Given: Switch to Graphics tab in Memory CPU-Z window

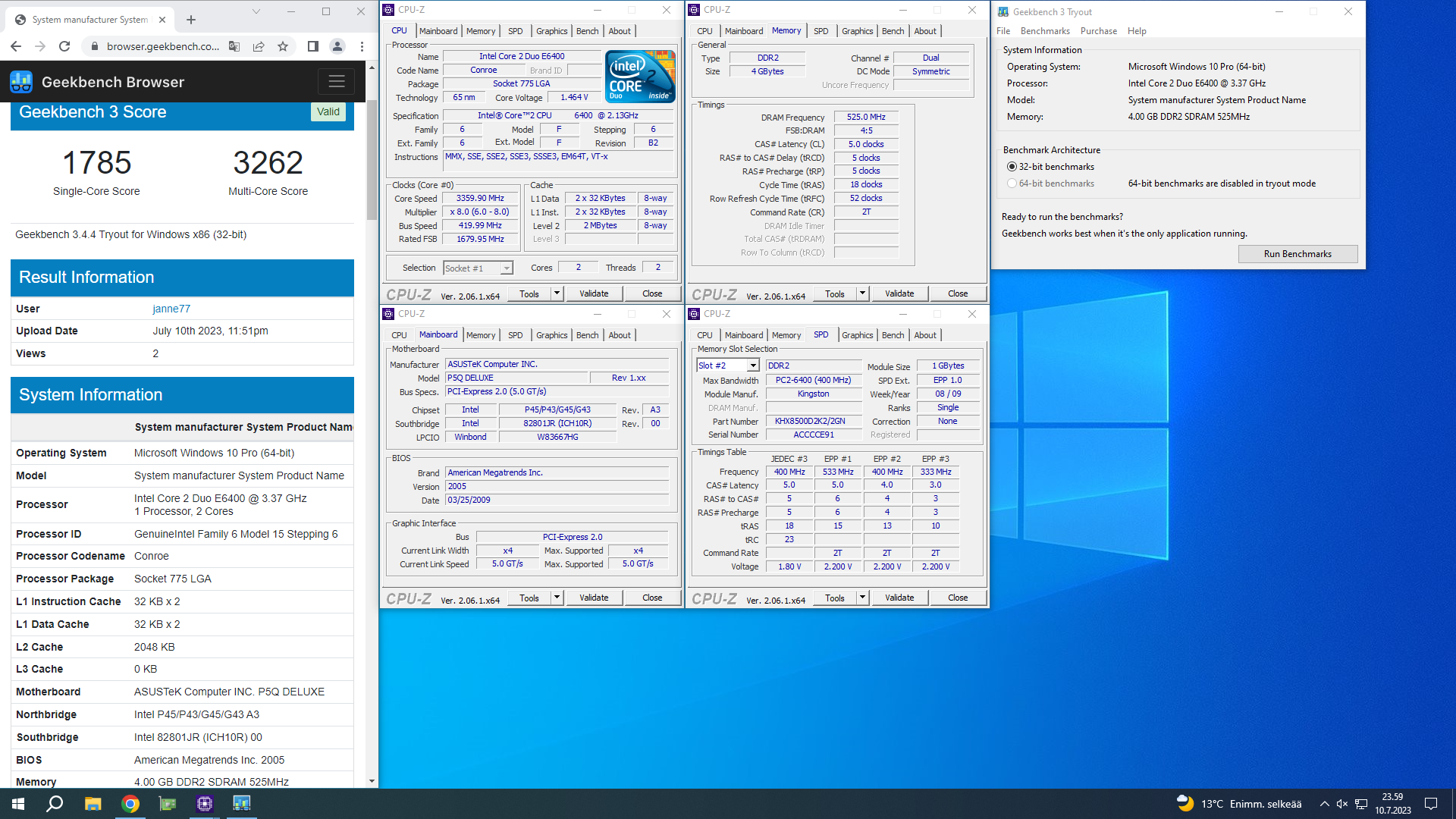Looking at the screenshot, I should point(857,31).
